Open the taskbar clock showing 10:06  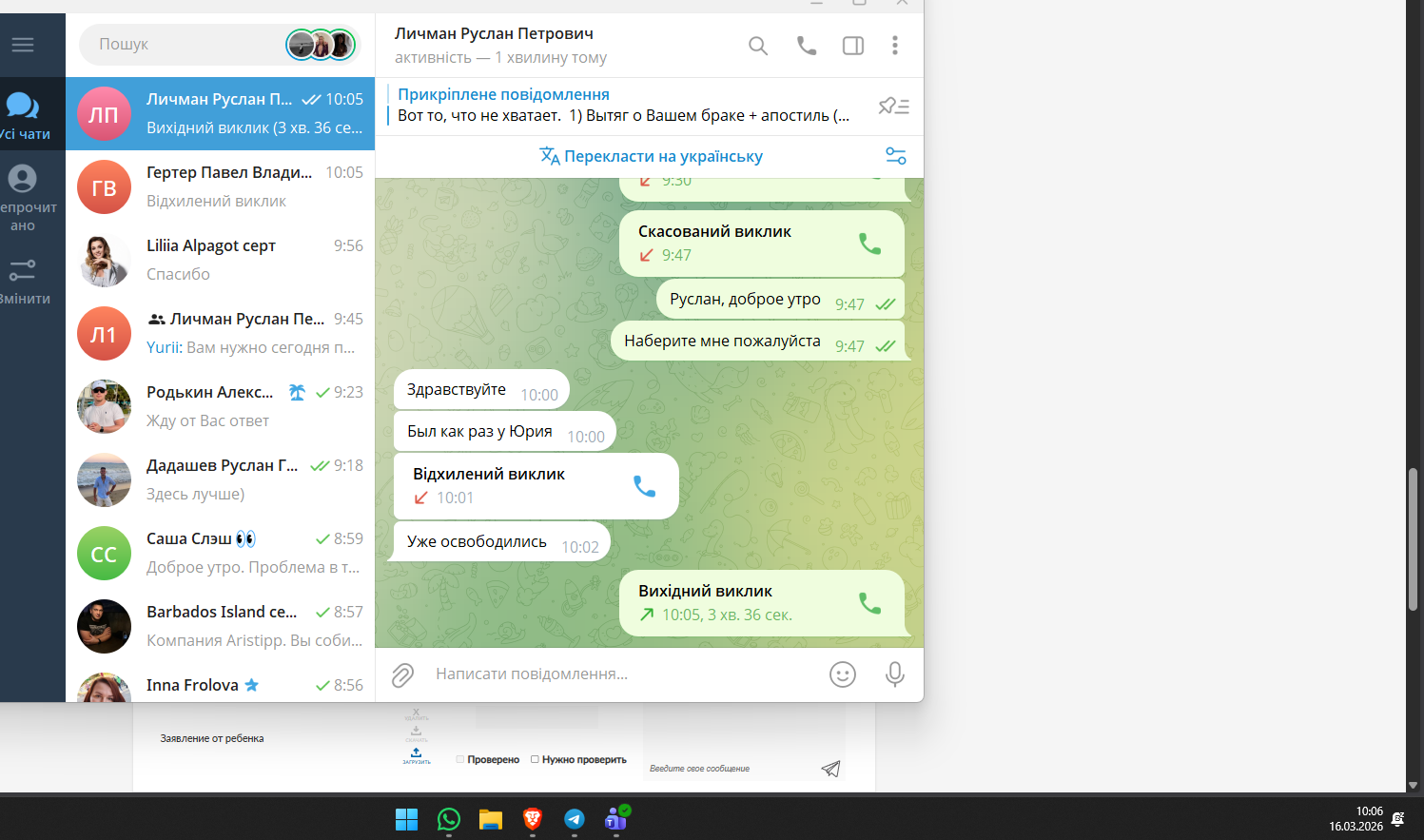(x=1356, y=819)
